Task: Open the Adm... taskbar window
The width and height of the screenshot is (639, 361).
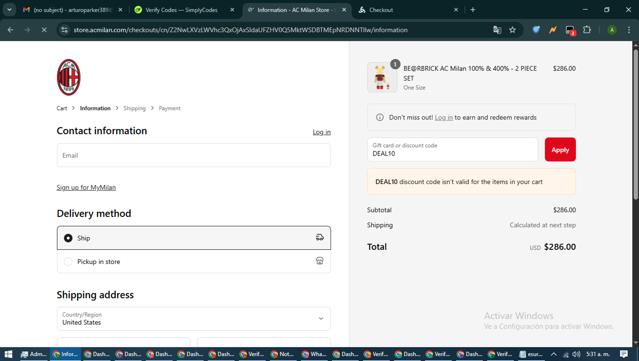Action: pos(34,354)
